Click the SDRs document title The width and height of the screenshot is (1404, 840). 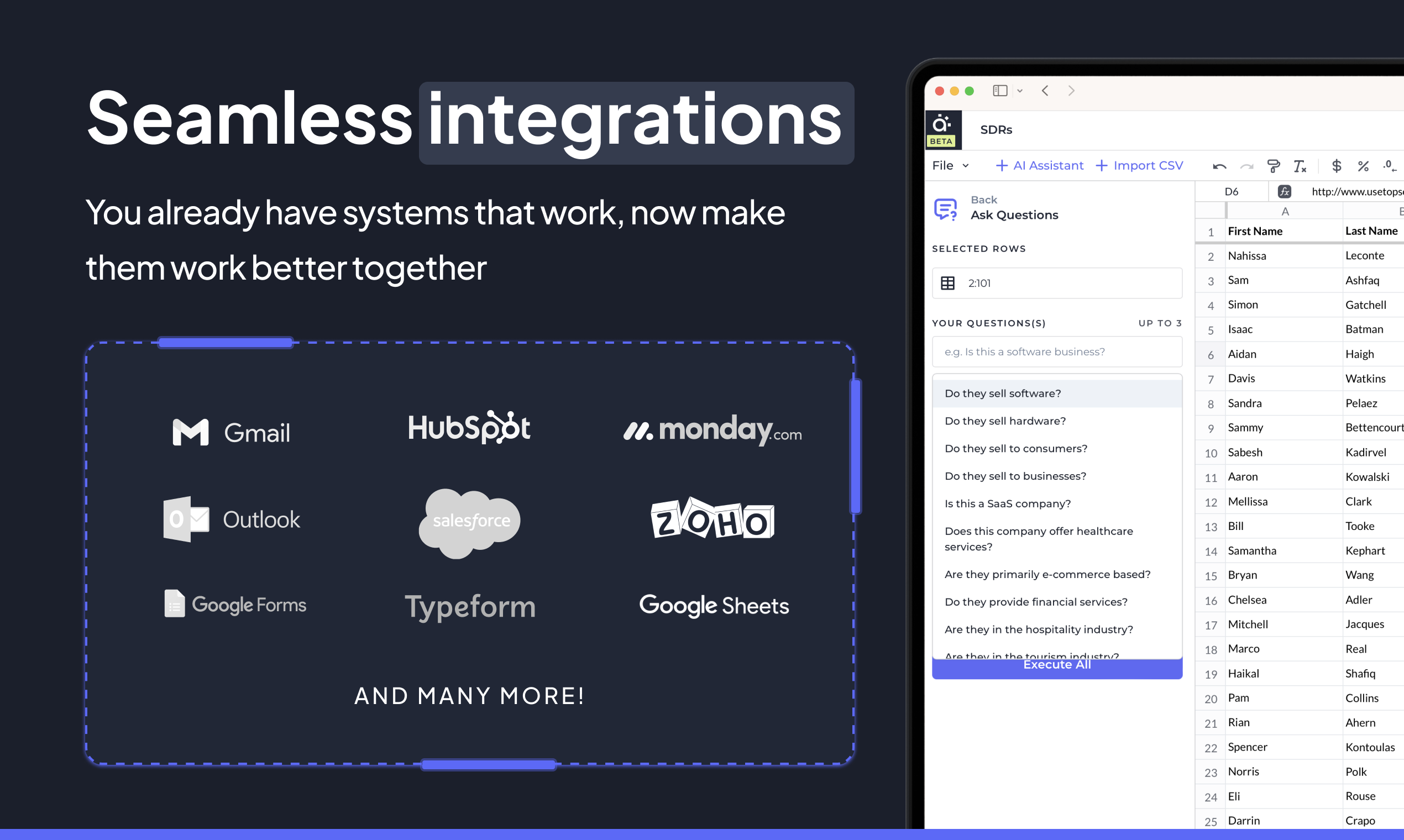point(996,130)
